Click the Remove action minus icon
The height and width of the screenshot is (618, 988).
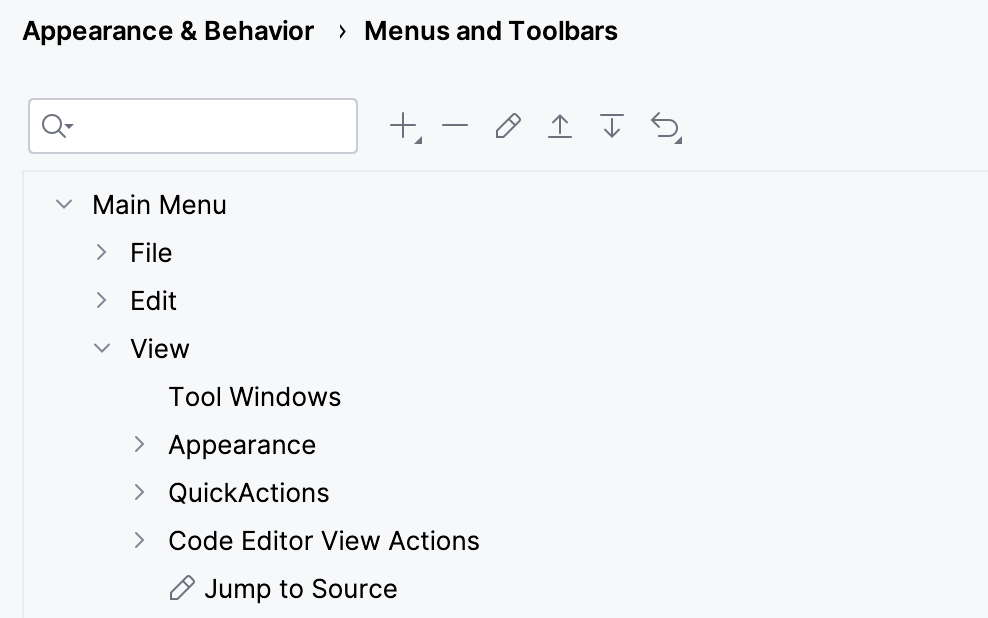click(455, 125)
